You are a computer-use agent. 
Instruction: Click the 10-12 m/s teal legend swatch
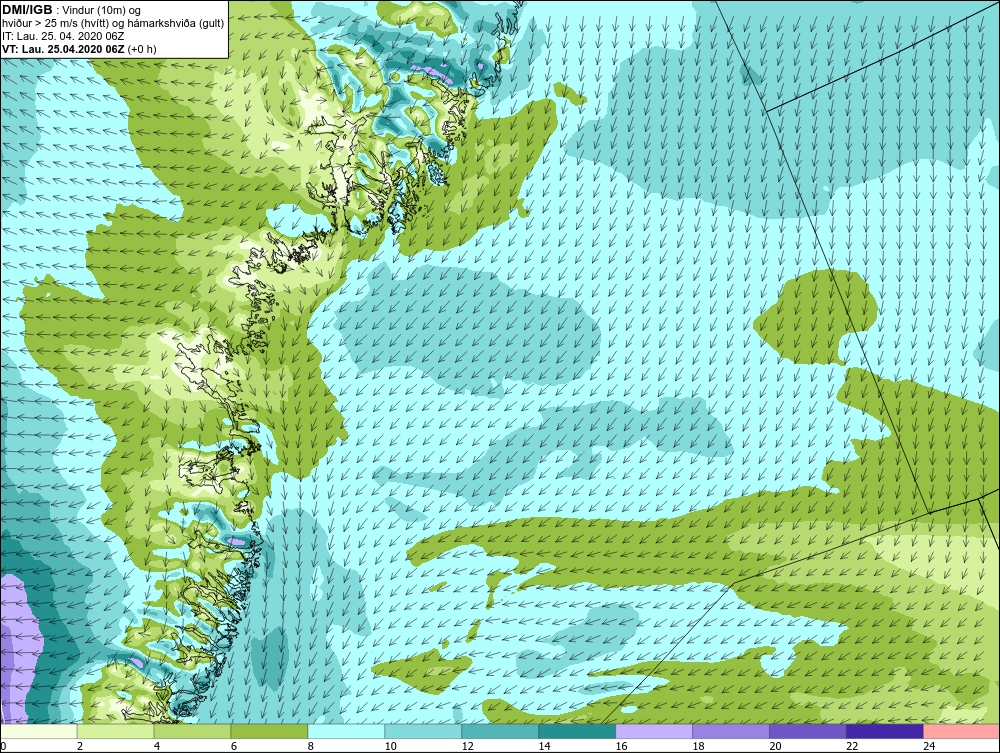tap(423, 731)
